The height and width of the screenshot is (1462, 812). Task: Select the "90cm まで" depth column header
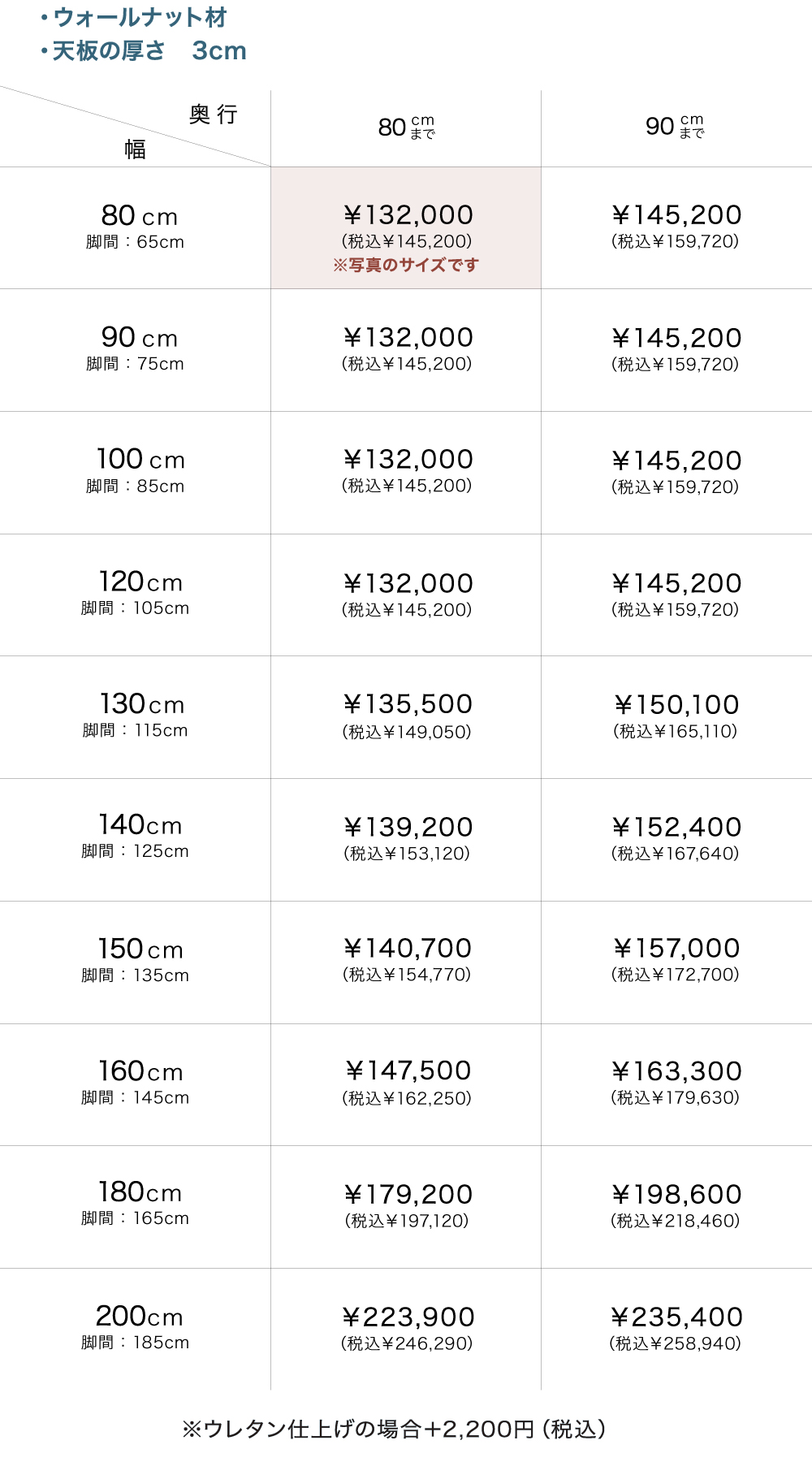click(x=675, y=126)
